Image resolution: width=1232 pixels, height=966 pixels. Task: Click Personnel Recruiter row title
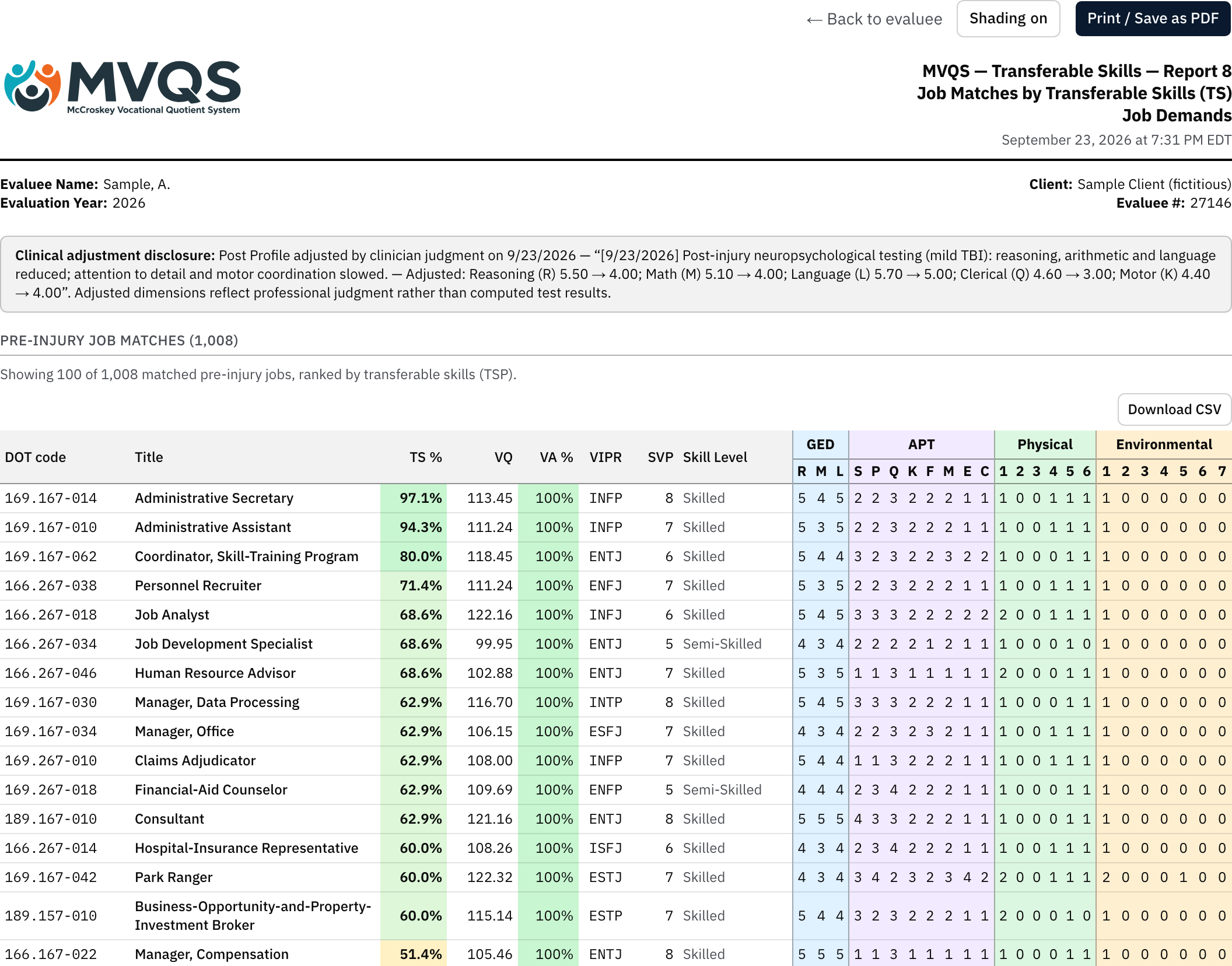pyautogui.click(x=198, y=586)
